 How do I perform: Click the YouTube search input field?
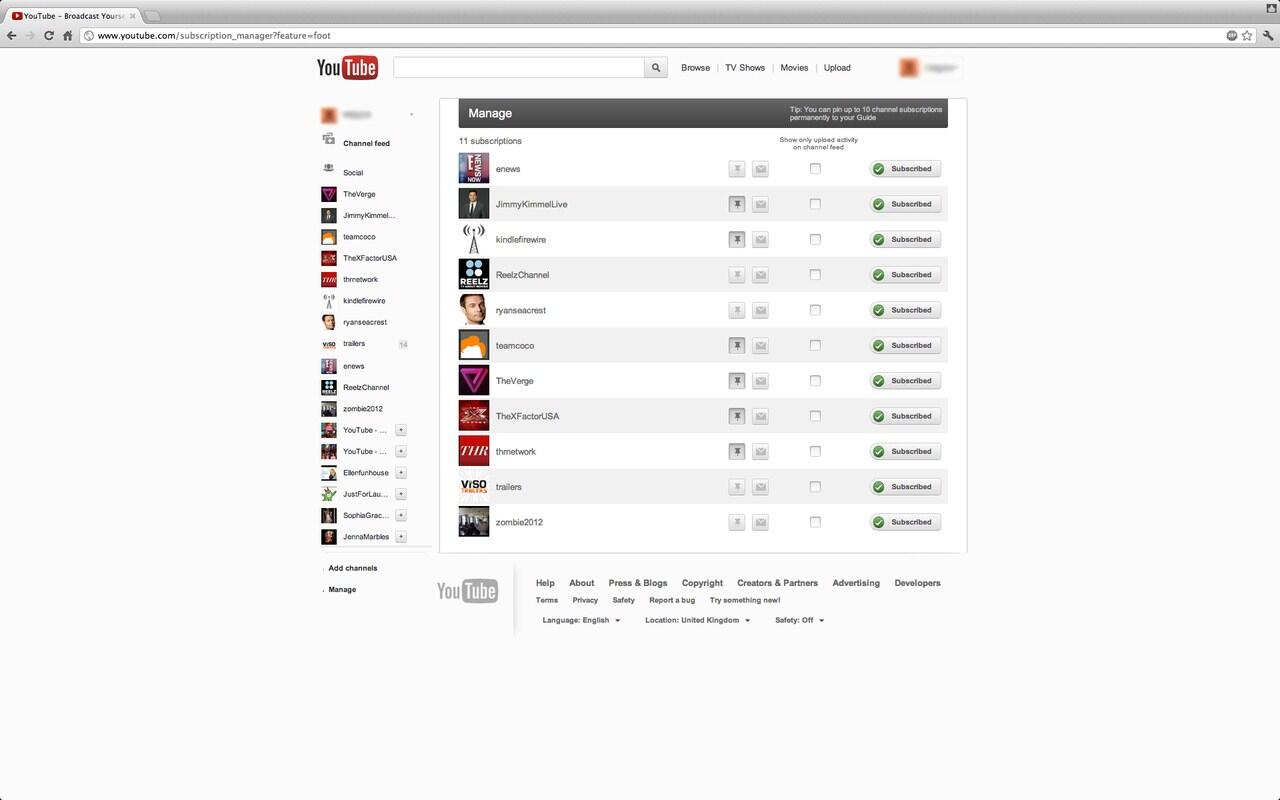(518, 68)
